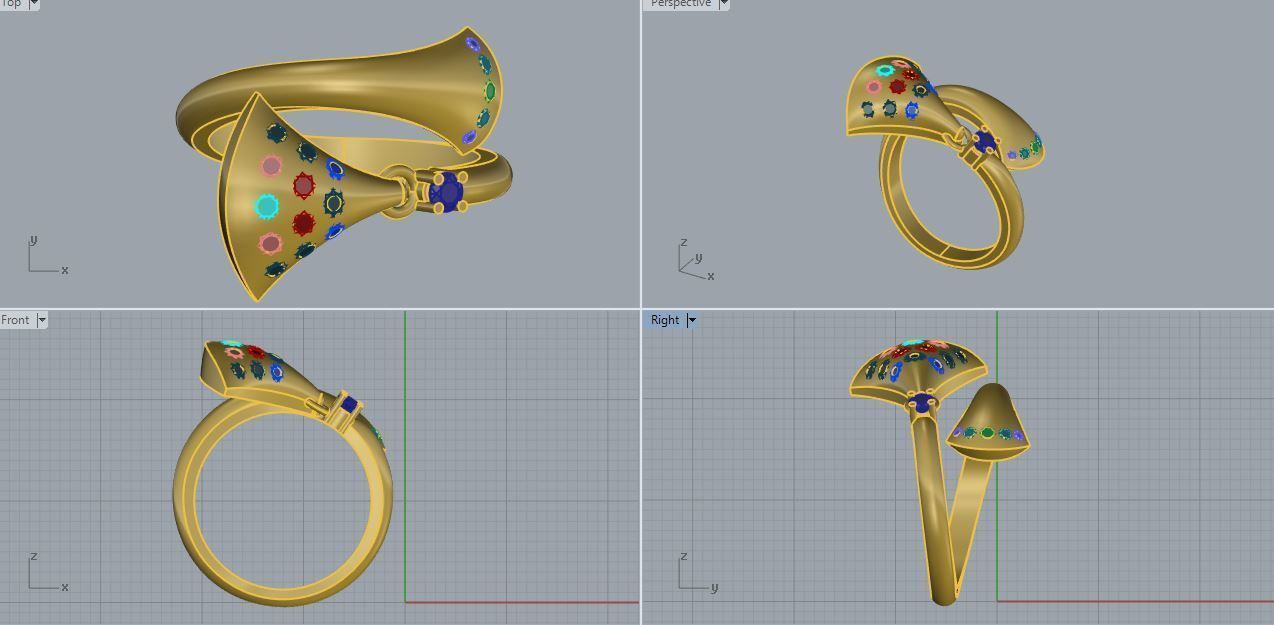The height and width of the screenshot is (625, 1274).
Task: Click the Top viewport title label
Action: tap(12, 4)
